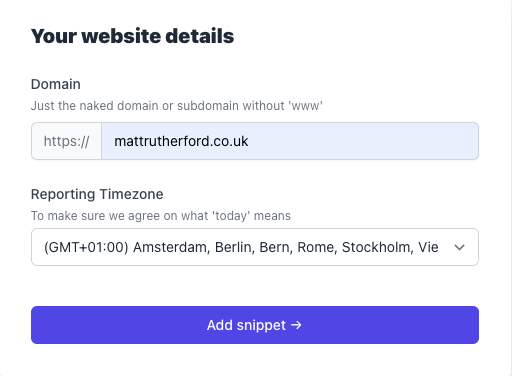
Task: Click the Your website details heading
Action: coord(132,36)
